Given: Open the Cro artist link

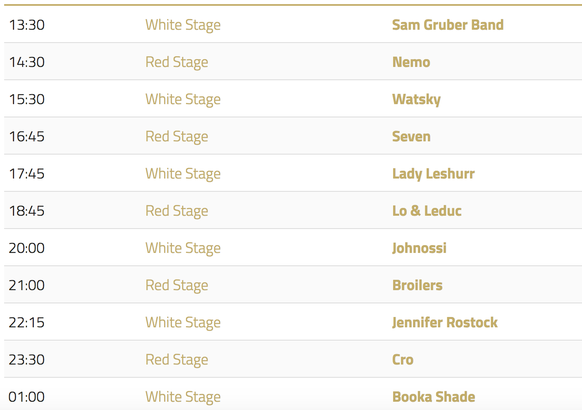Looking at the screenshot, I should click(x=403, y=359).
